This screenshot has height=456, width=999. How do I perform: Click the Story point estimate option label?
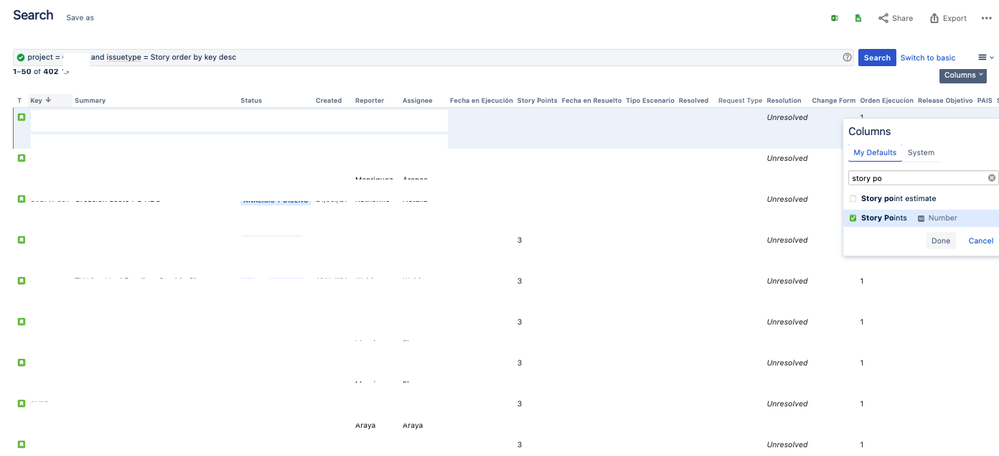pyautogui.click(x=898, y=199)
